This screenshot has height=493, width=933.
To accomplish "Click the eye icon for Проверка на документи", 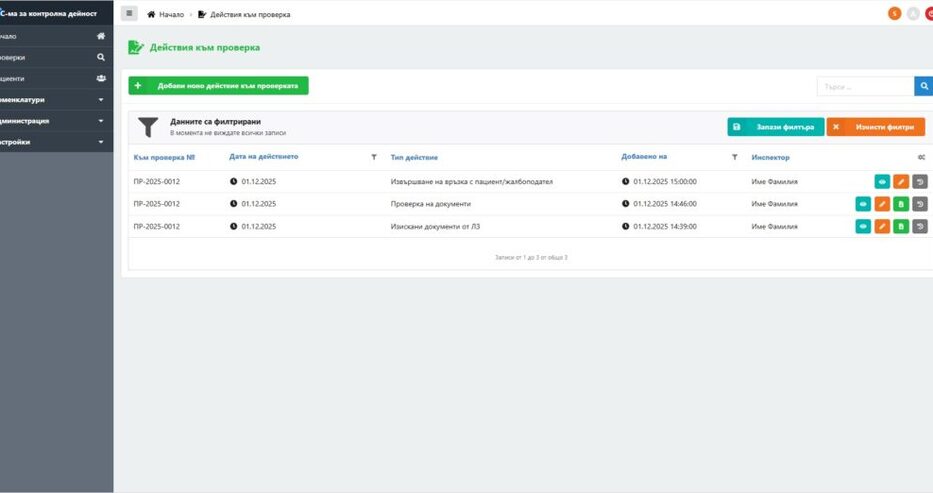I will 863,204.
